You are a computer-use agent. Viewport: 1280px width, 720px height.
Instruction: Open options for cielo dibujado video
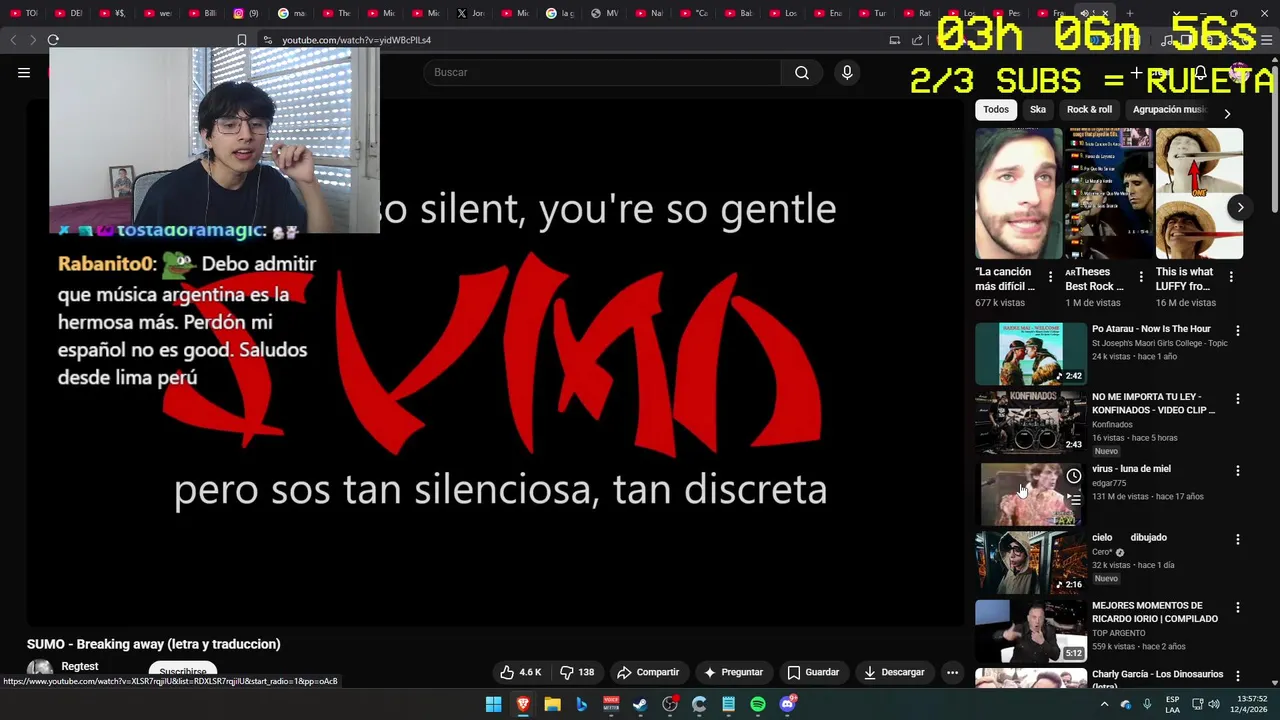tap(1237, 539)
